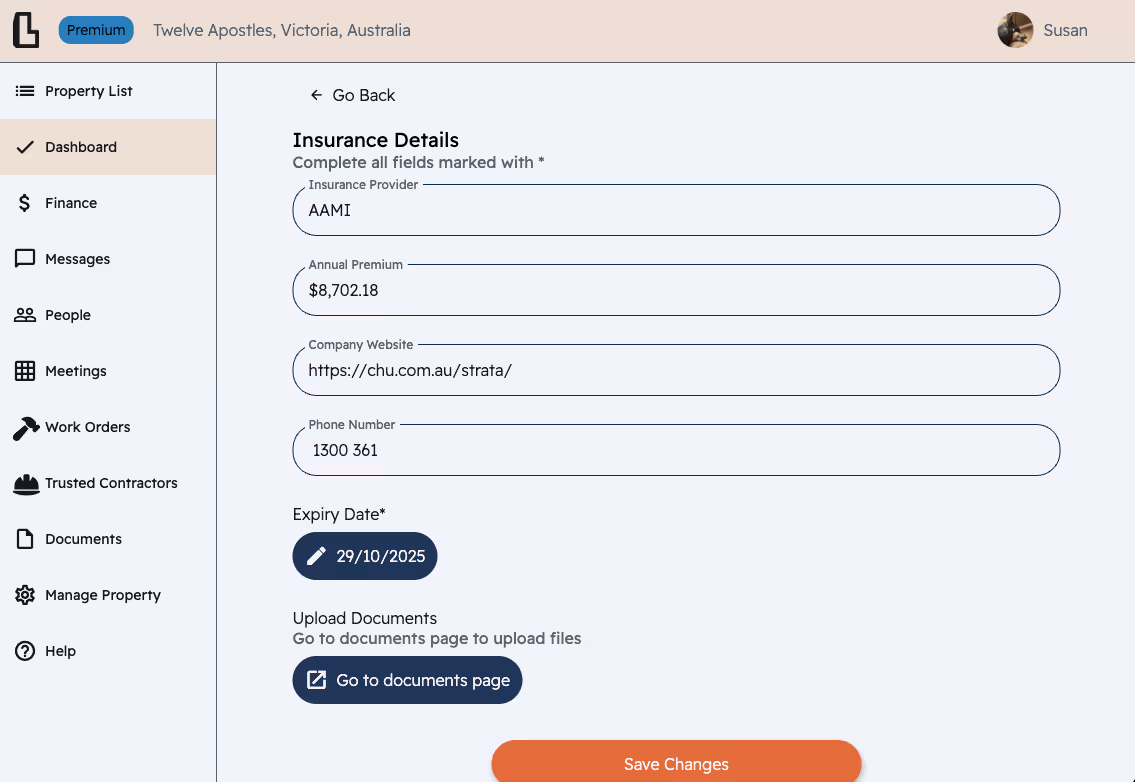1135x782 pixels.
Task: Click the Dashboard checkmark icon
Action: (25, 147)
